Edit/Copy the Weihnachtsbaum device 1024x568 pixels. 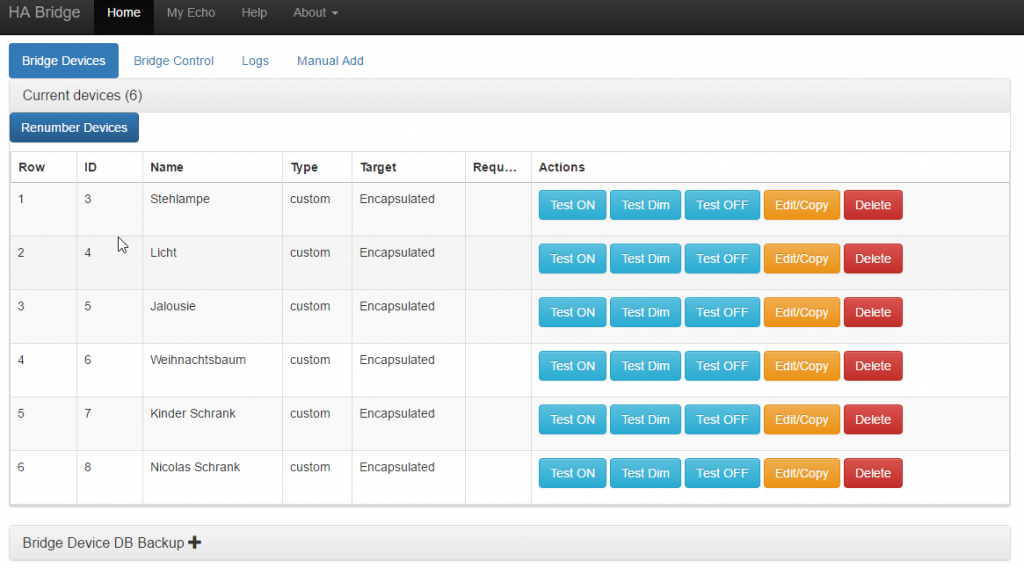point(801,366)
